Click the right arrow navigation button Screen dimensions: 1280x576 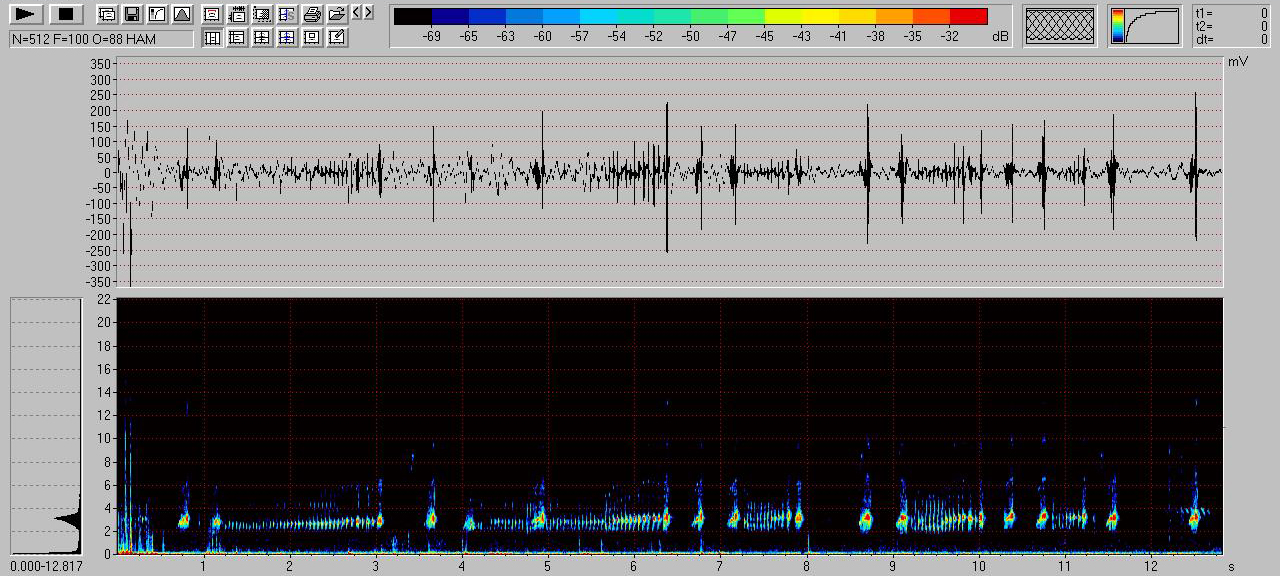369,12
